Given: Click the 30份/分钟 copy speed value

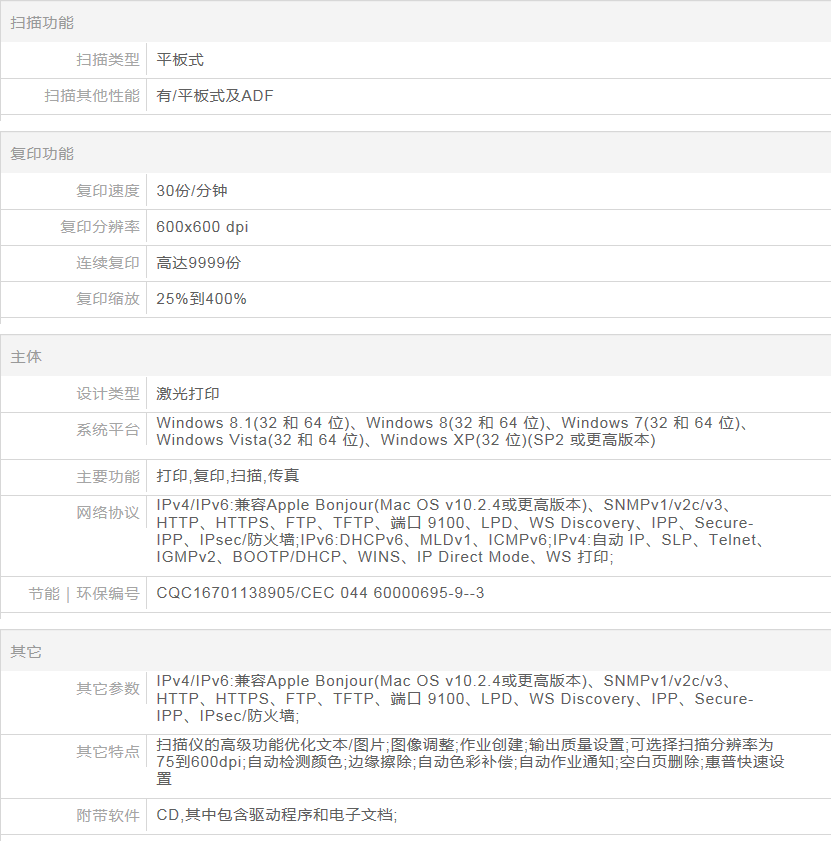Looking at the screenshot, I should click(192, 191).
